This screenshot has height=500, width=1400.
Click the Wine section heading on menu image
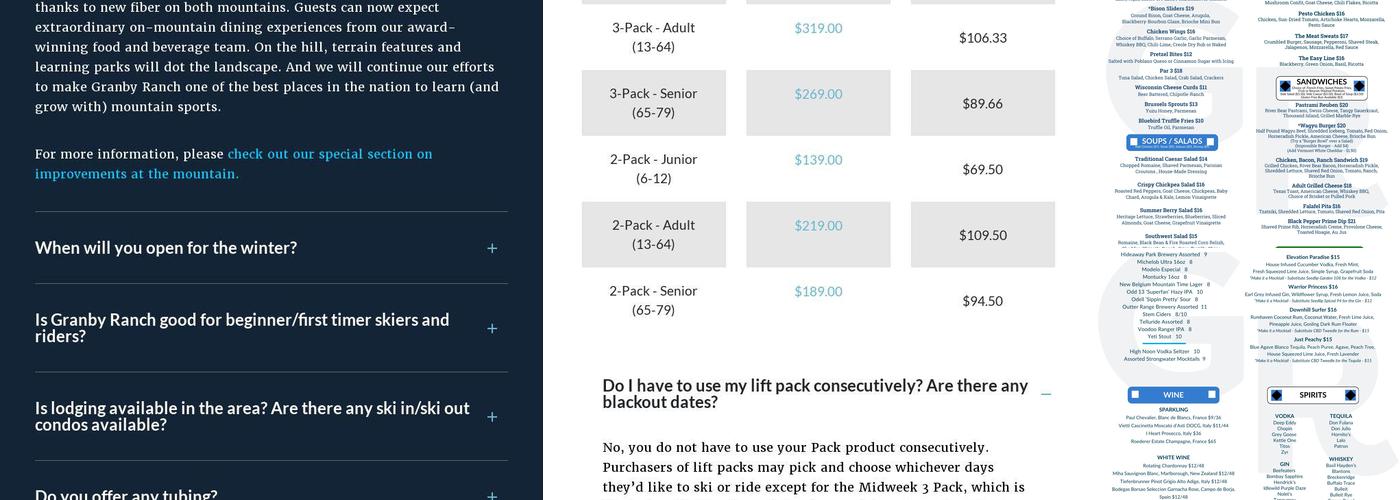point(1173,395)
